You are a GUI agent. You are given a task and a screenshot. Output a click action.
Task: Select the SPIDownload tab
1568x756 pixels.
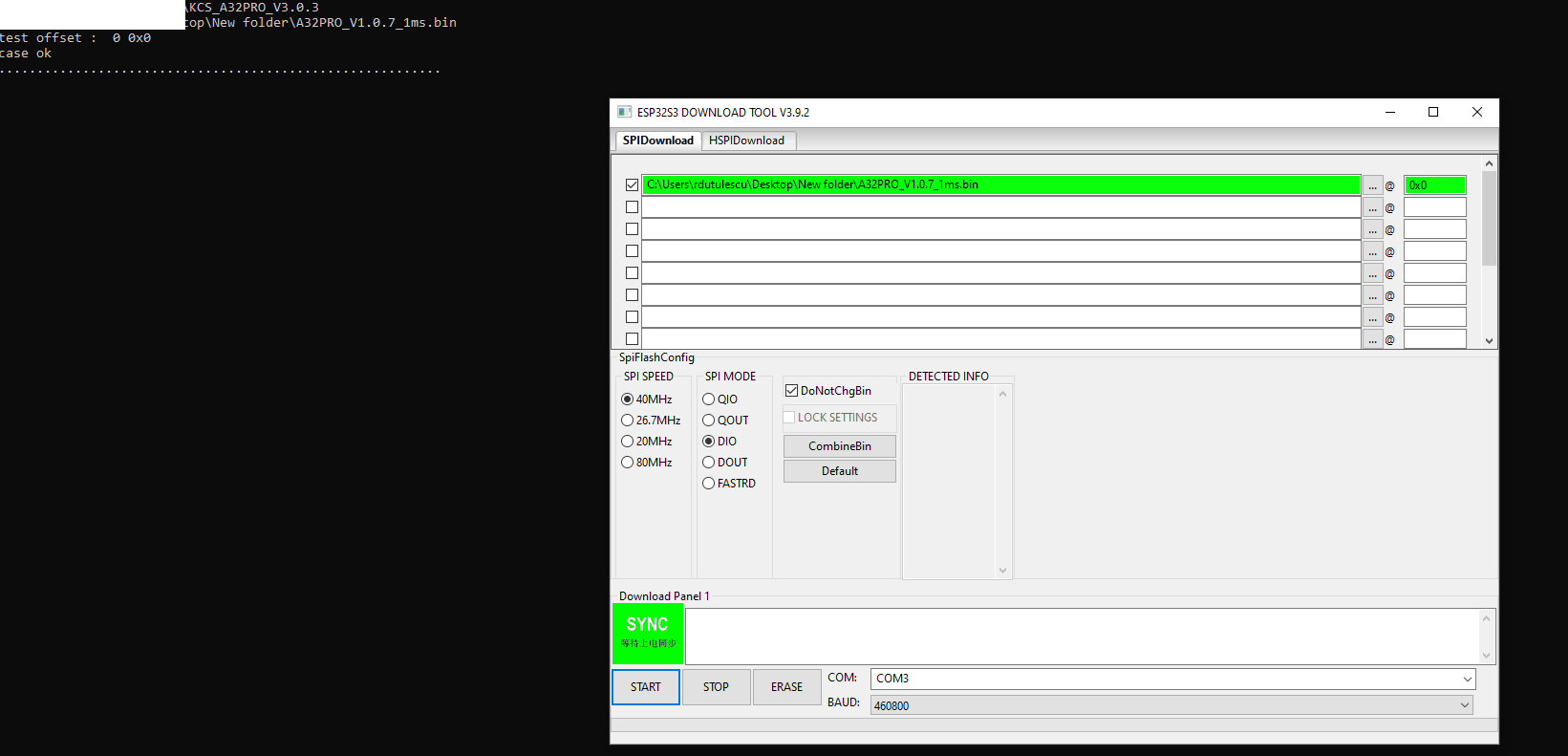click(657, 140)
